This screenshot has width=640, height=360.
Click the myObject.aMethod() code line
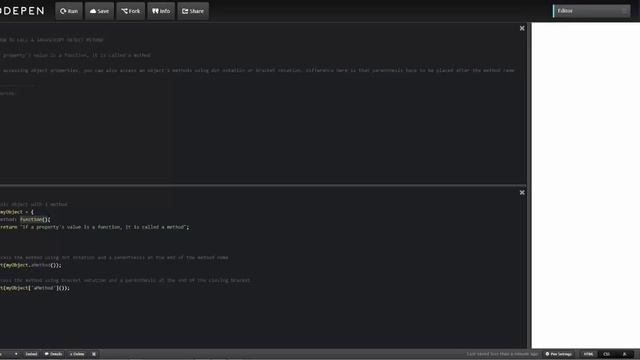[31, 265]
